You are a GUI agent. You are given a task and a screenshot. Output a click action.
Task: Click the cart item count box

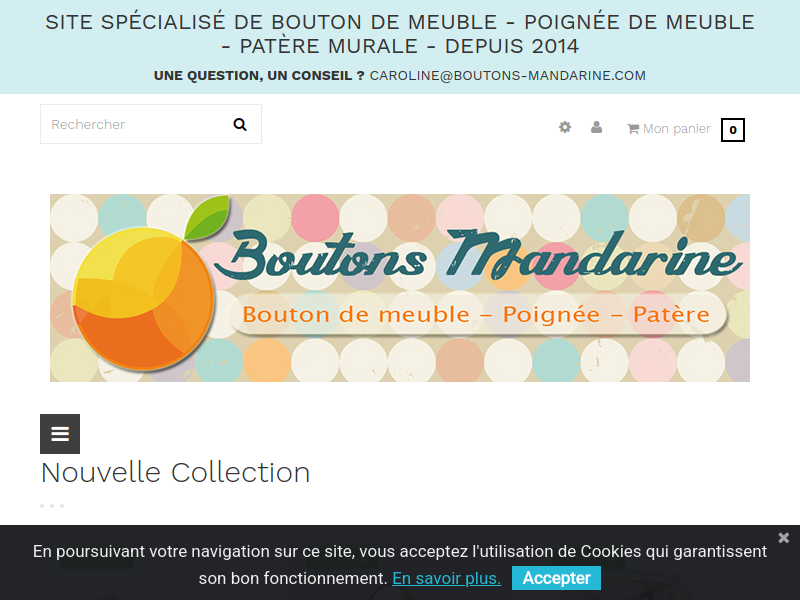tap(733, 130)
